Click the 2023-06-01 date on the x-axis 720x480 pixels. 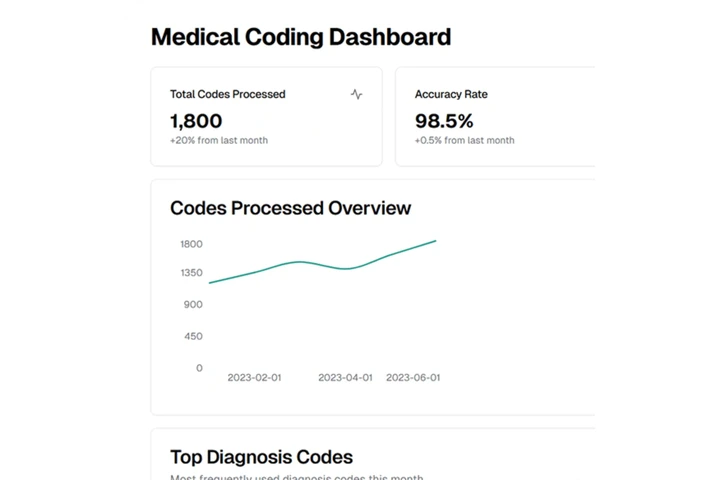[413, 378]
